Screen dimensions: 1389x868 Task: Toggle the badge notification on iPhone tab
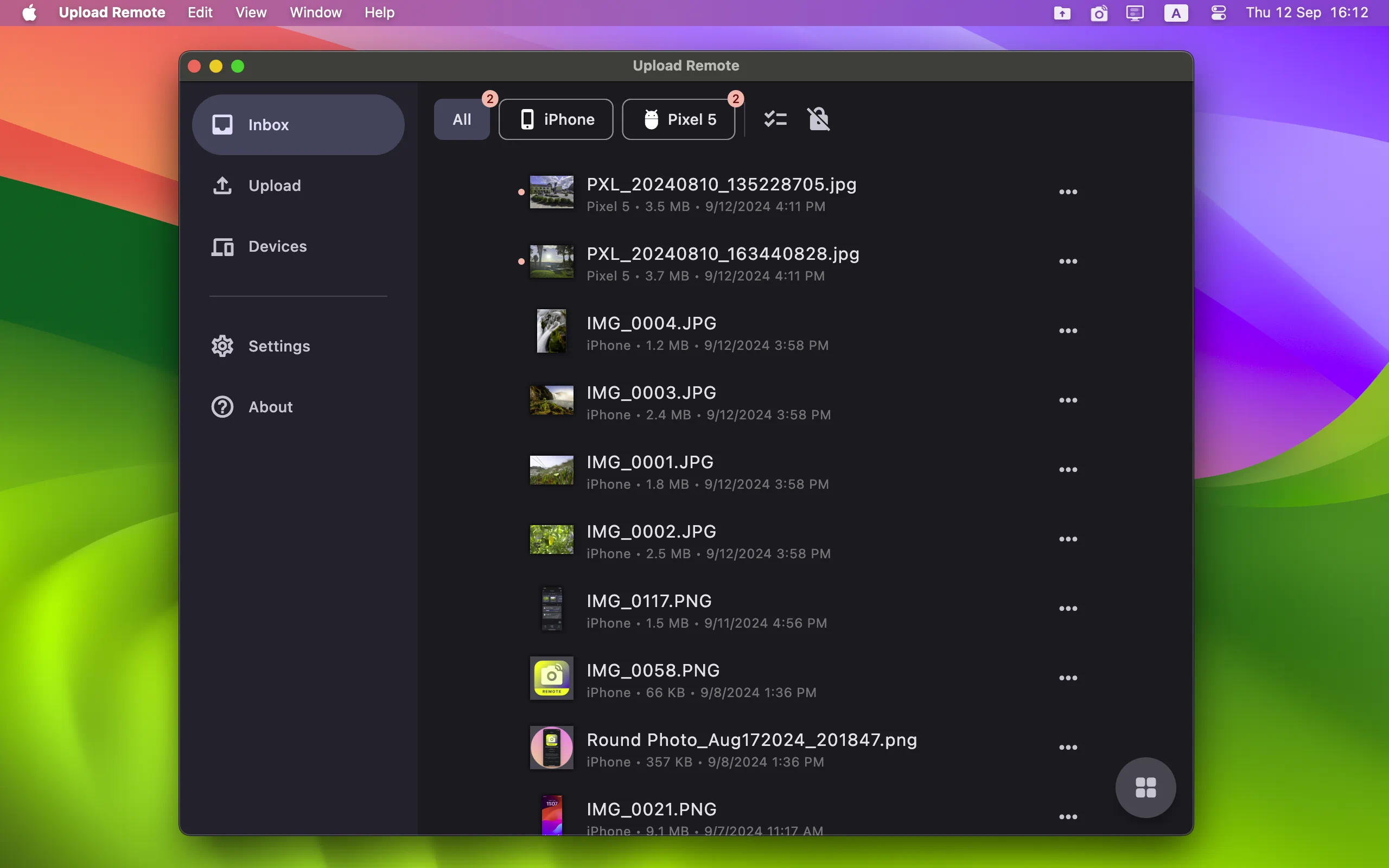[x=489, y=98]
